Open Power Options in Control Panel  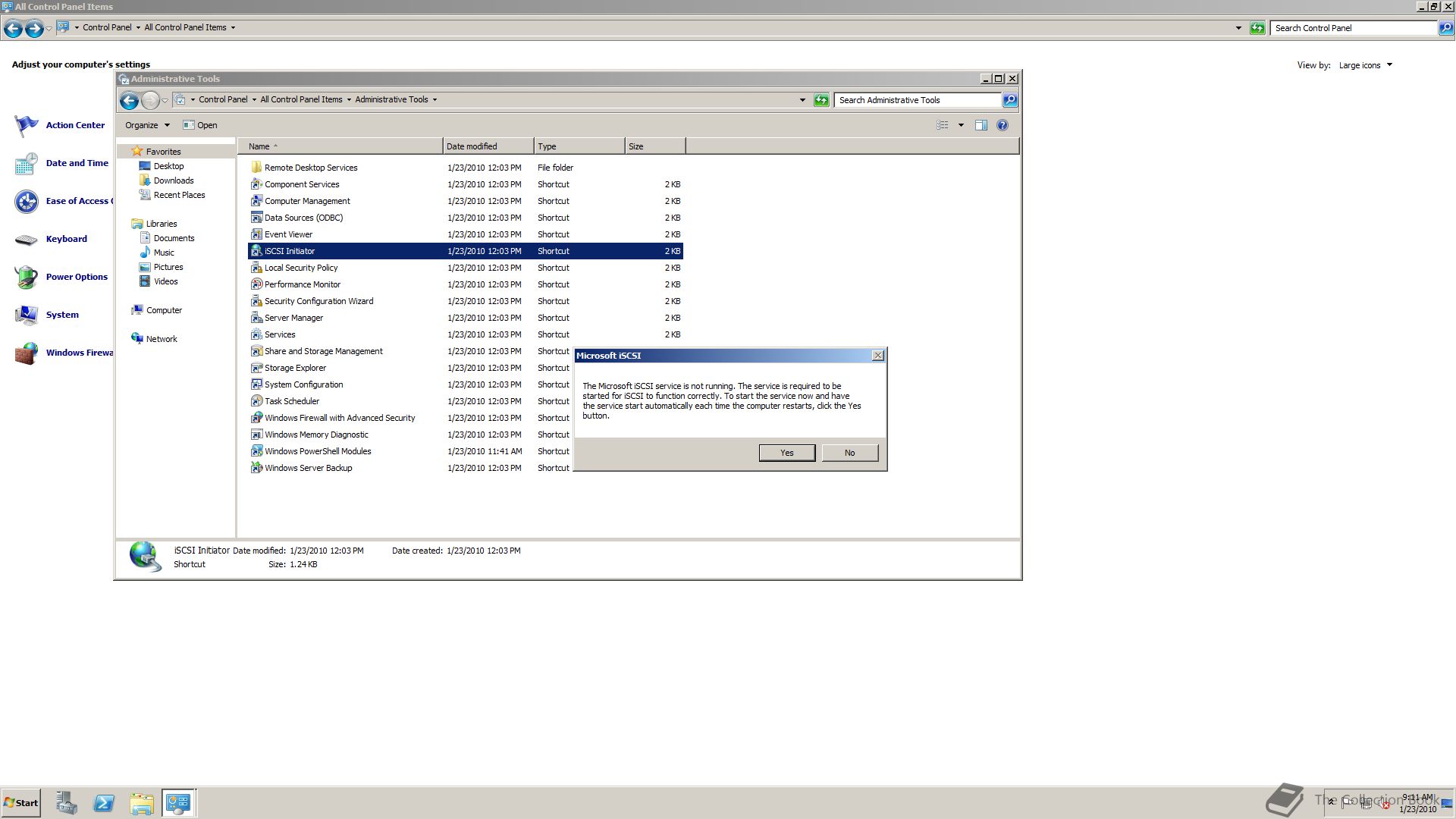coord(77,277)
